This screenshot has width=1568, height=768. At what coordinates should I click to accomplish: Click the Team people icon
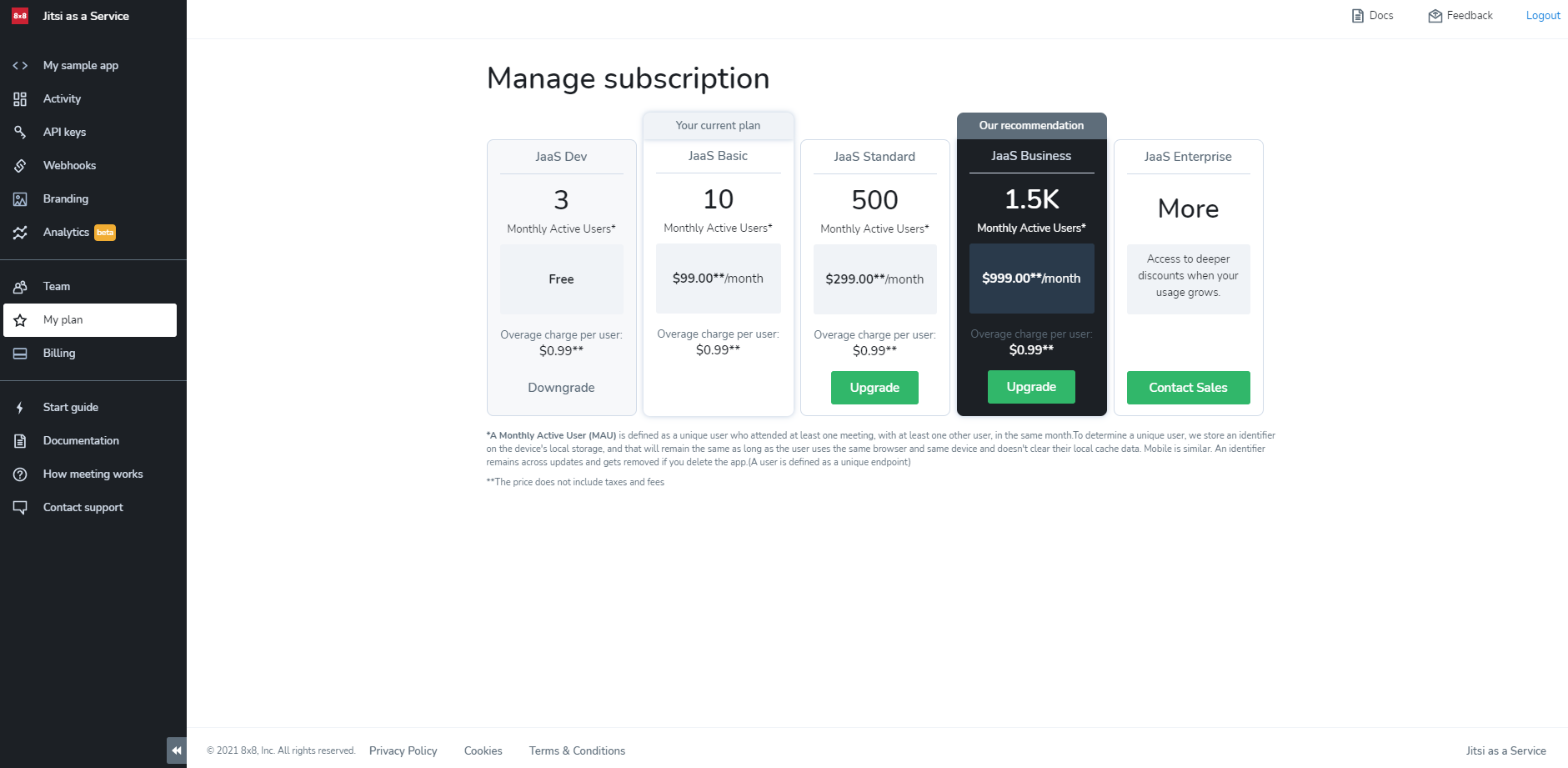tap(20, 287)
